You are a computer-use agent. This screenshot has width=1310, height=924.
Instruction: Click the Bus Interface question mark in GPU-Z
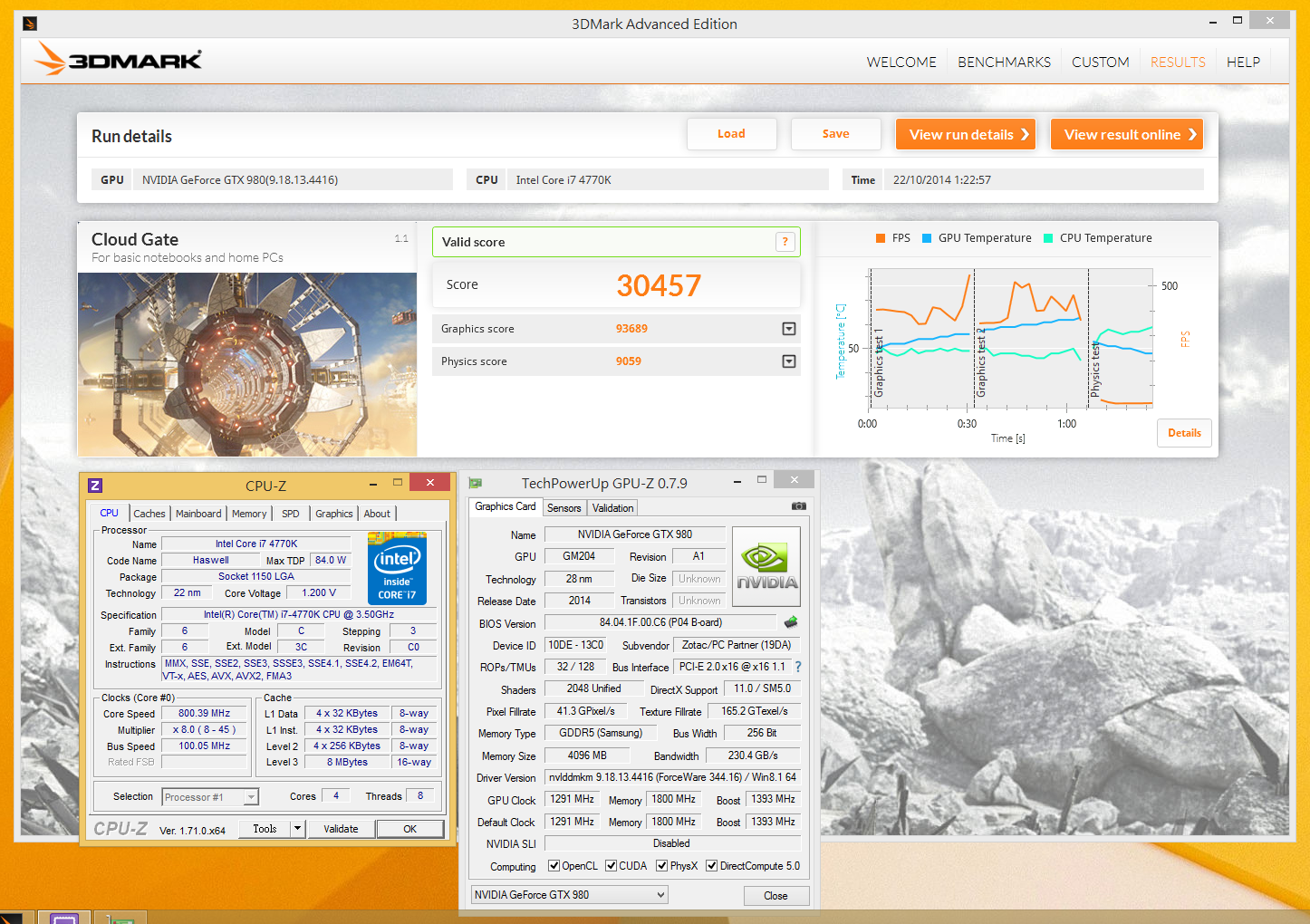pos(798,667)
